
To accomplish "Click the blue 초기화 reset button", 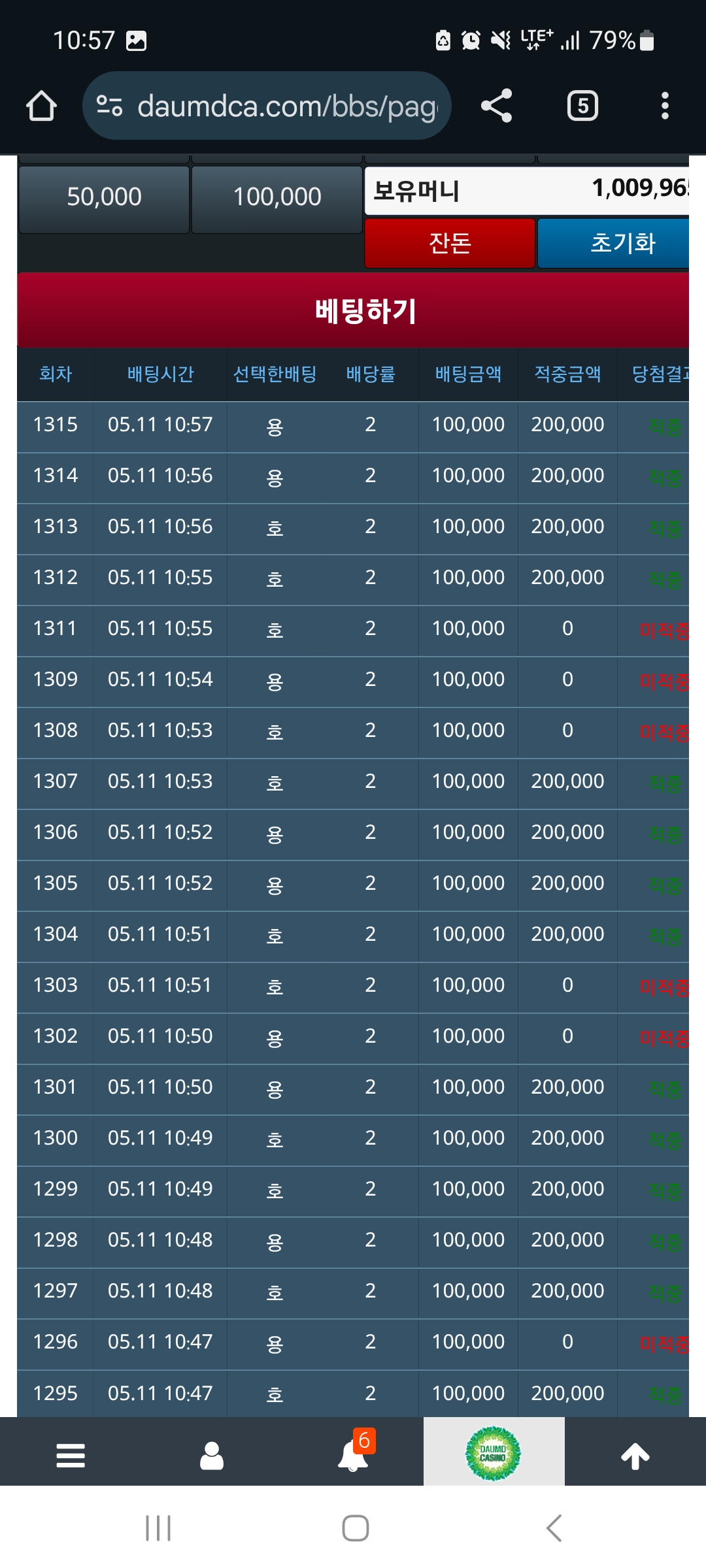I will click(614, 243).
